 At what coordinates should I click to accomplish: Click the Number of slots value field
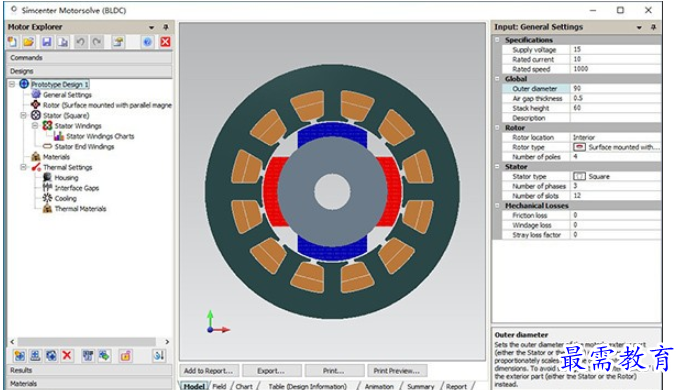pos(615,196)
